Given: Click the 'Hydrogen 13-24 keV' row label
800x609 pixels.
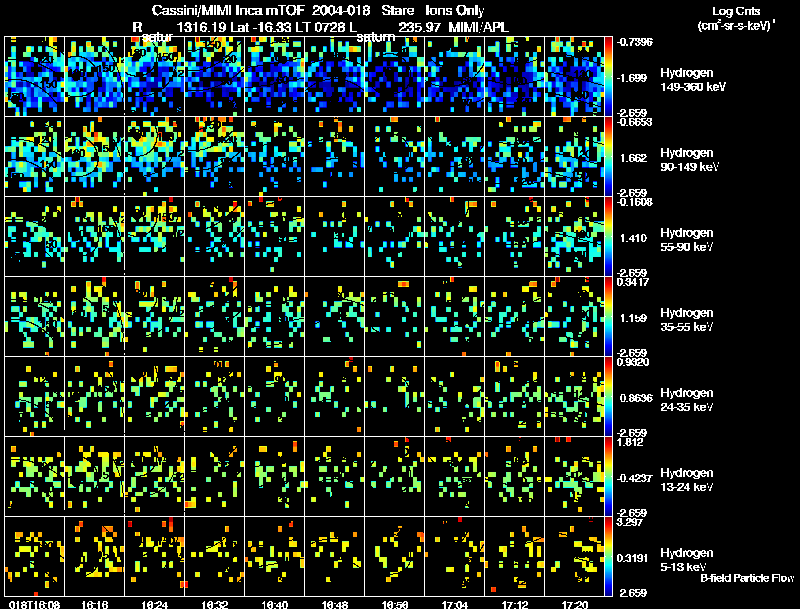Looking at the screenshot, I should point(687,480).
